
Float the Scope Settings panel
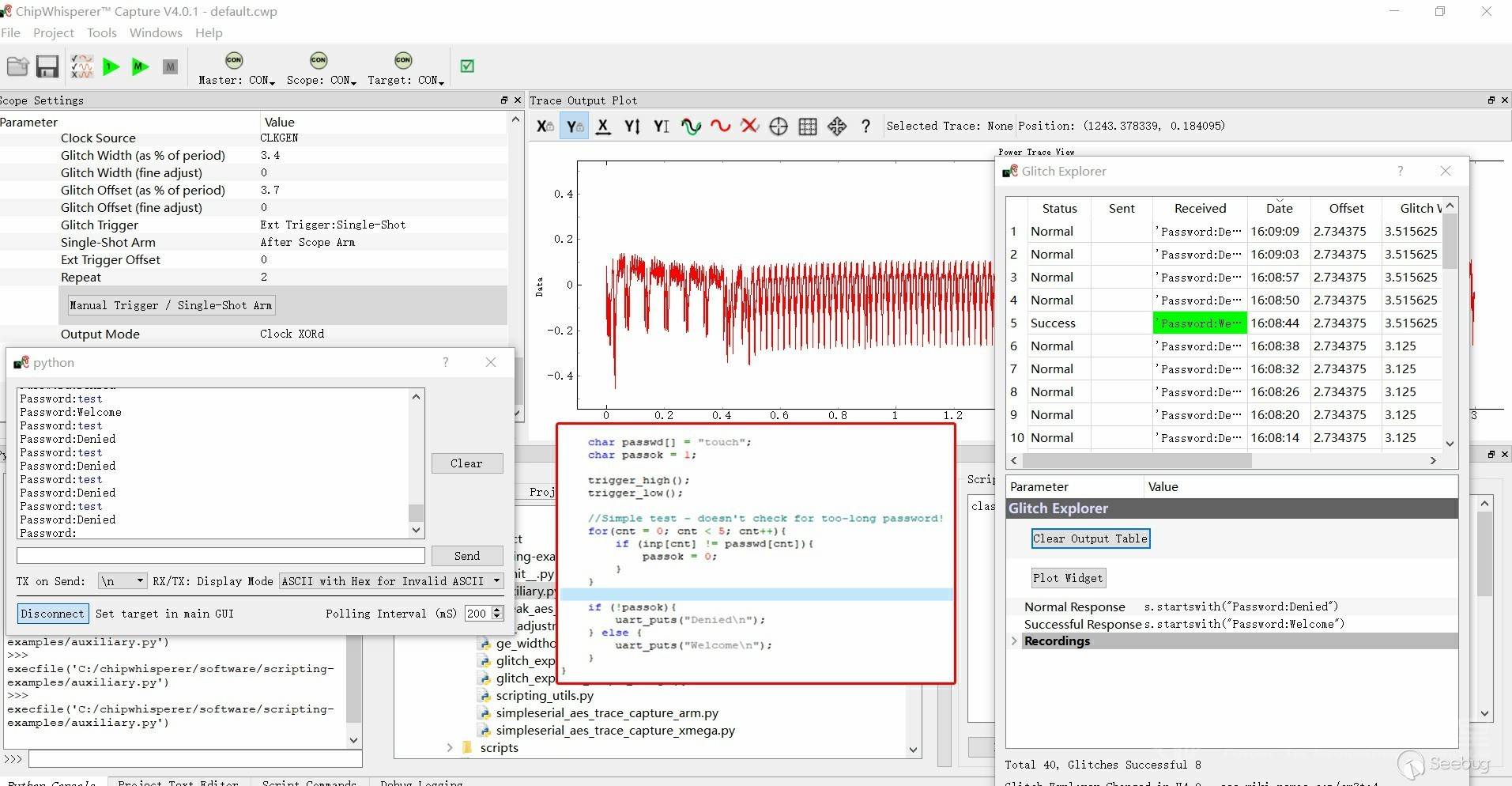click(x=503, y=100)
